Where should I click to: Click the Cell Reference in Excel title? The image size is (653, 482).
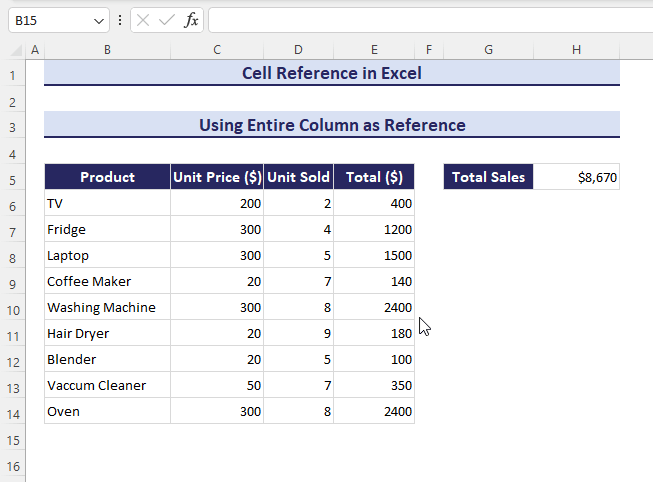pyautogui.click(x=332, y=73)
